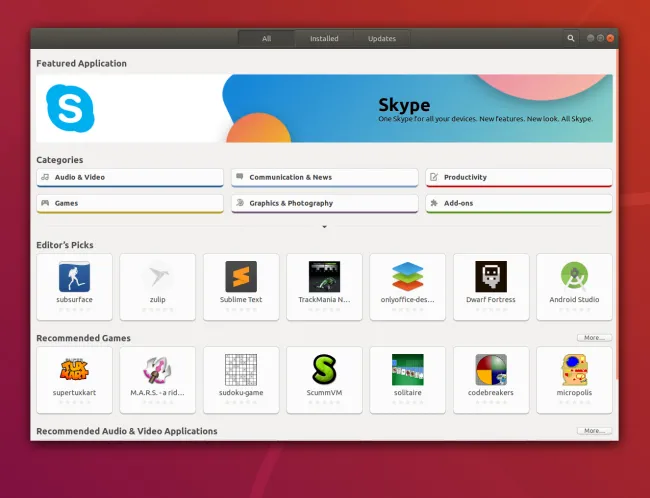Click the Android Studio label

[x=574, y=299]
